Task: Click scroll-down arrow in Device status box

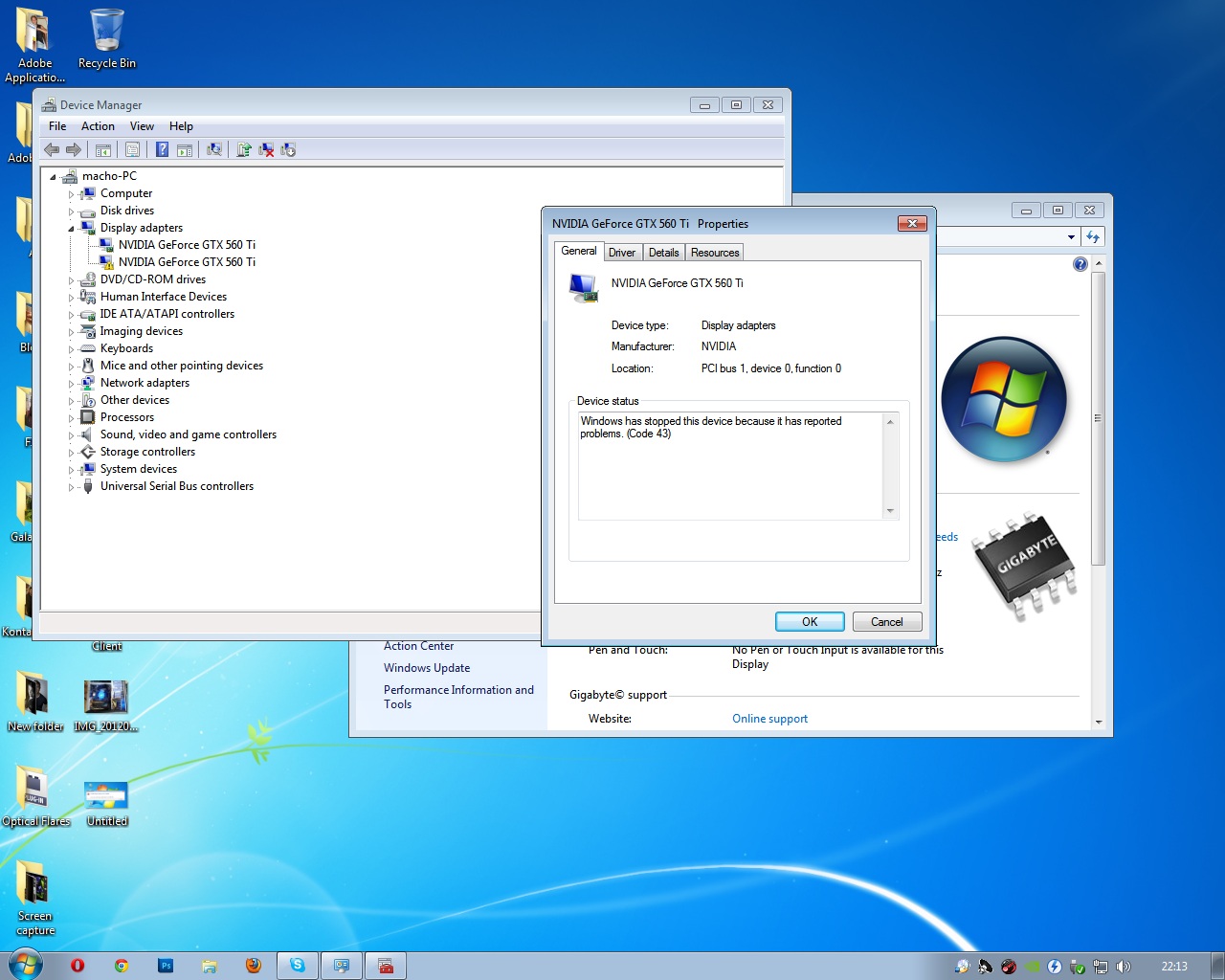Action: click(x=890, y=511)
